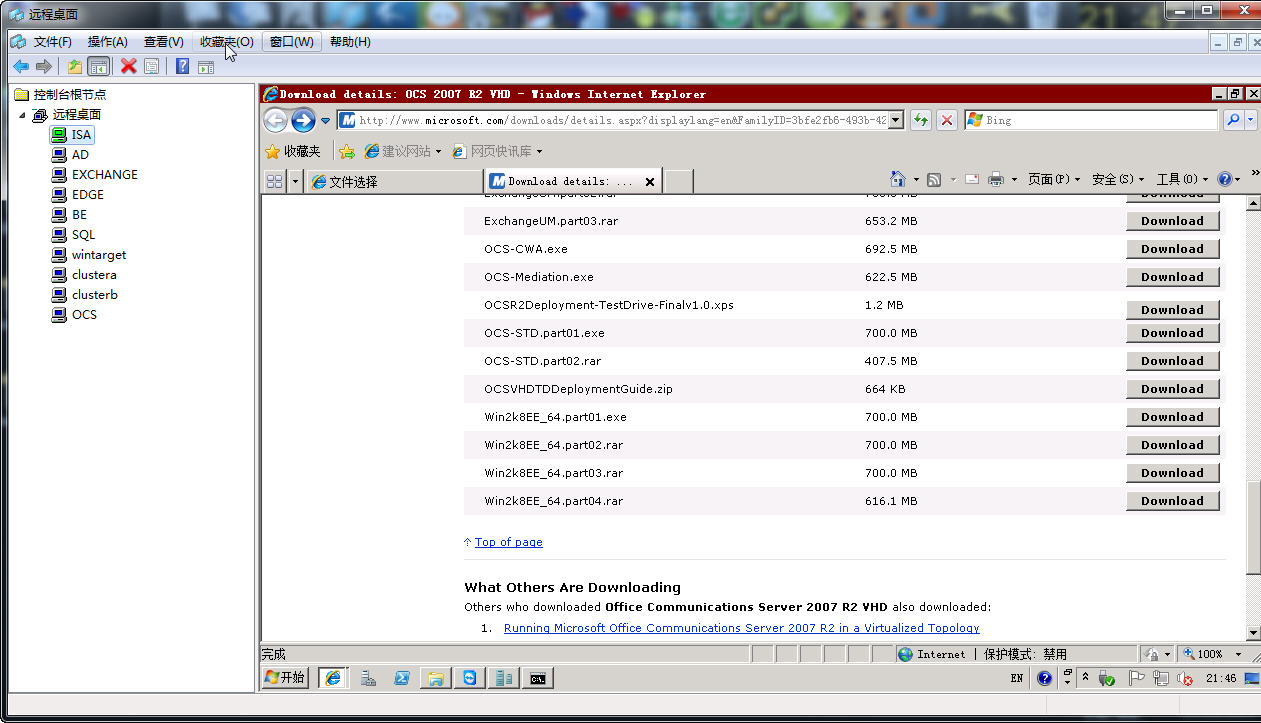The image size is (1261, 723).
Task: Open the 网页快讯库 web slice gallery
Action: (497, 151)
